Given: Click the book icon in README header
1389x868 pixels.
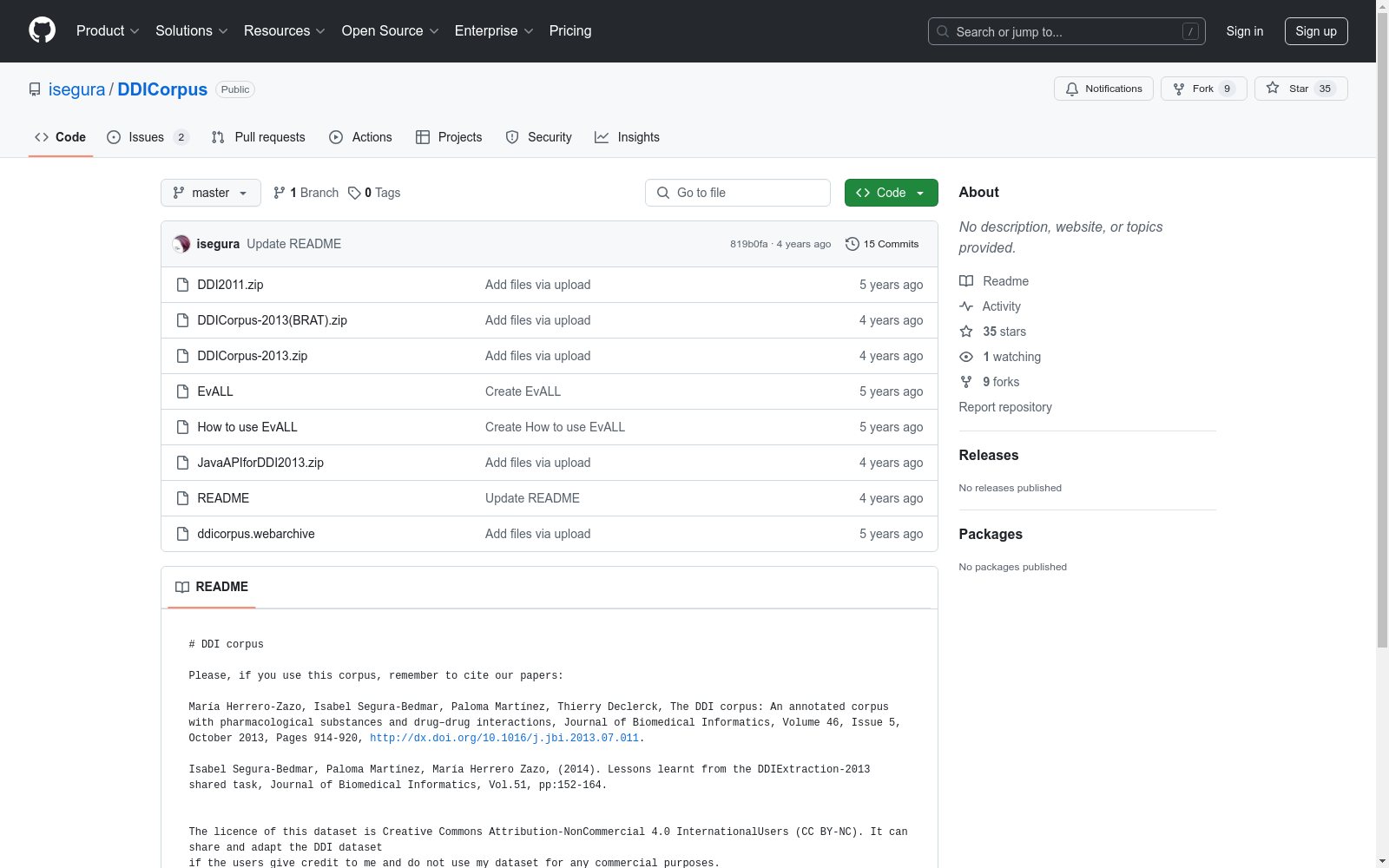Looking at the screenshot, I should tap(182, 587).
